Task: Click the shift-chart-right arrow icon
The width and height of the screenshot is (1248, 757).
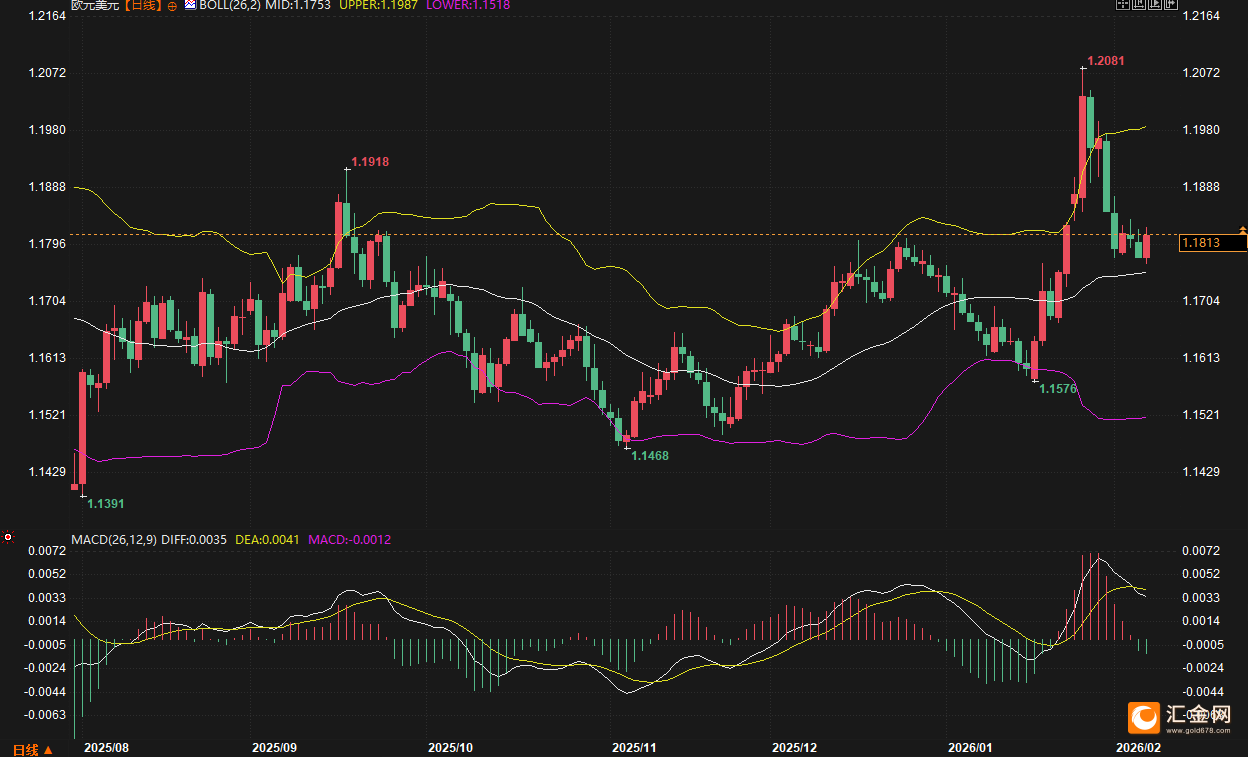Action: pos(1170,5)
